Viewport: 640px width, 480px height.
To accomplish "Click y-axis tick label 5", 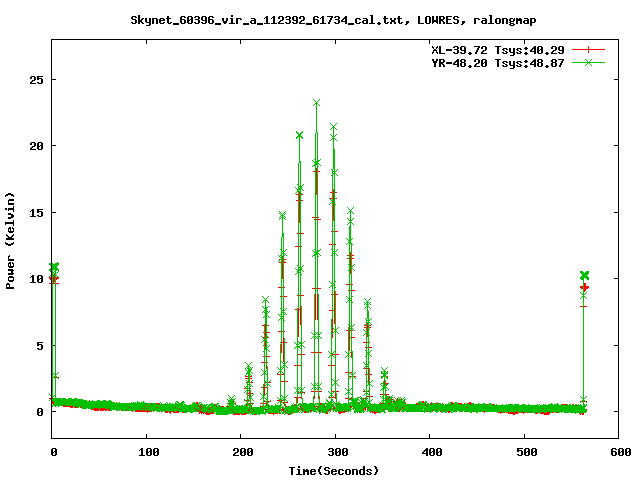I will [x=40, y=346].
